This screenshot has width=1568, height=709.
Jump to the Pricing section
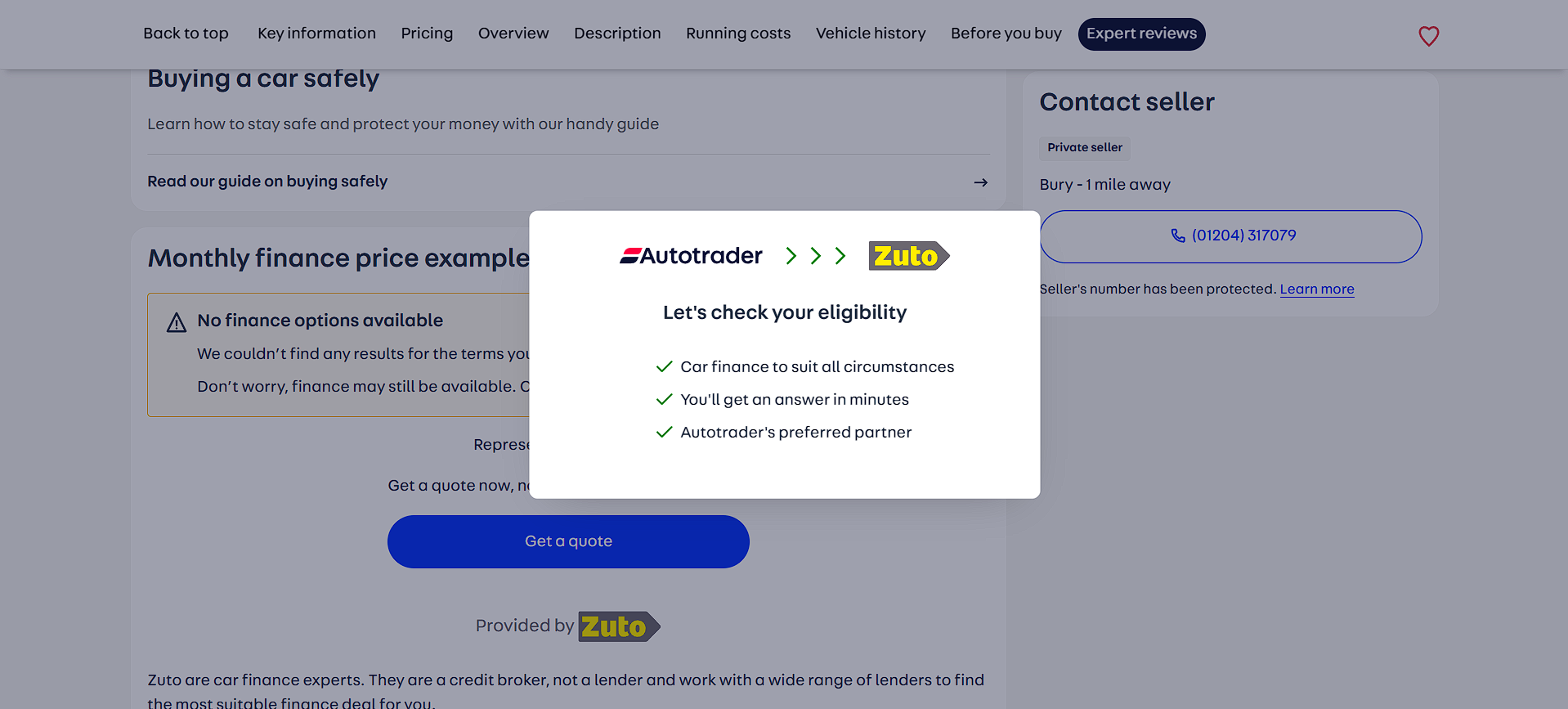click(427, 34)
